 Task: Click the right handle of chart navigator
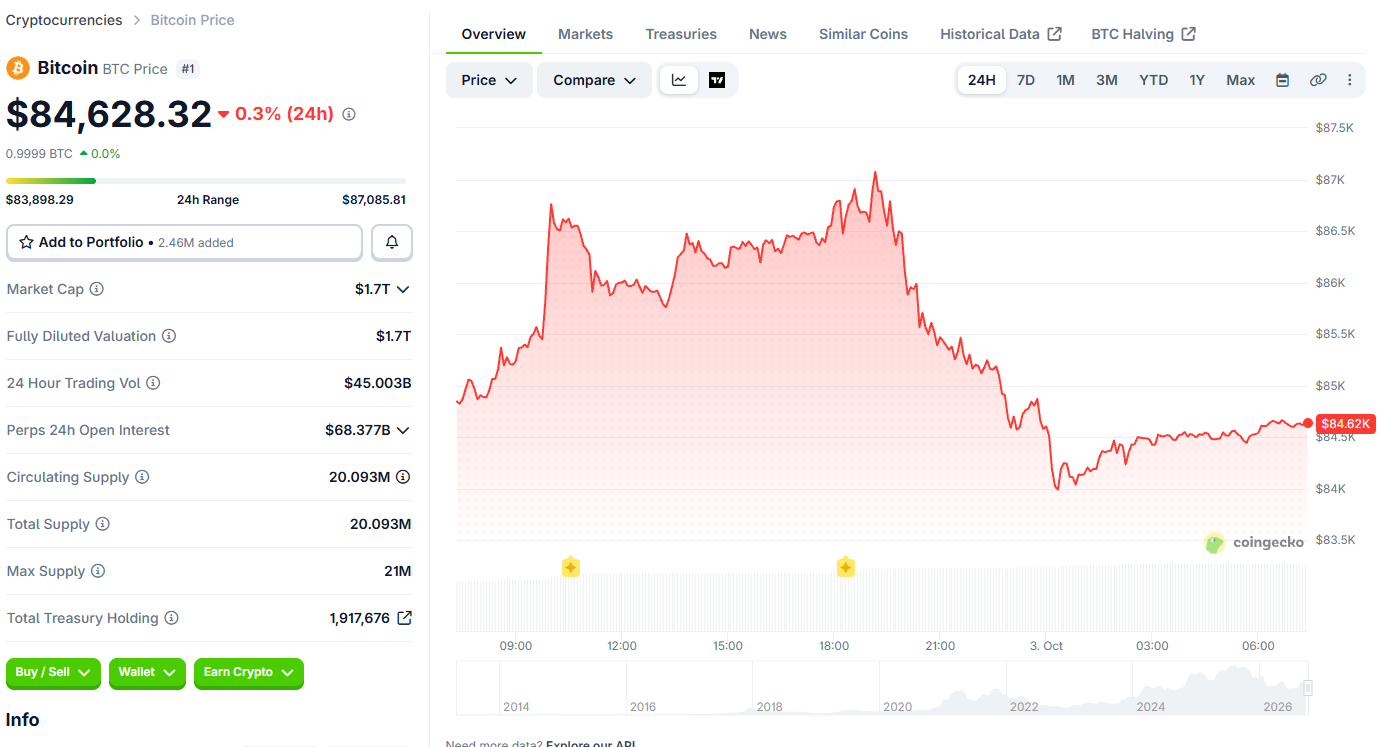click(1307, 688)
